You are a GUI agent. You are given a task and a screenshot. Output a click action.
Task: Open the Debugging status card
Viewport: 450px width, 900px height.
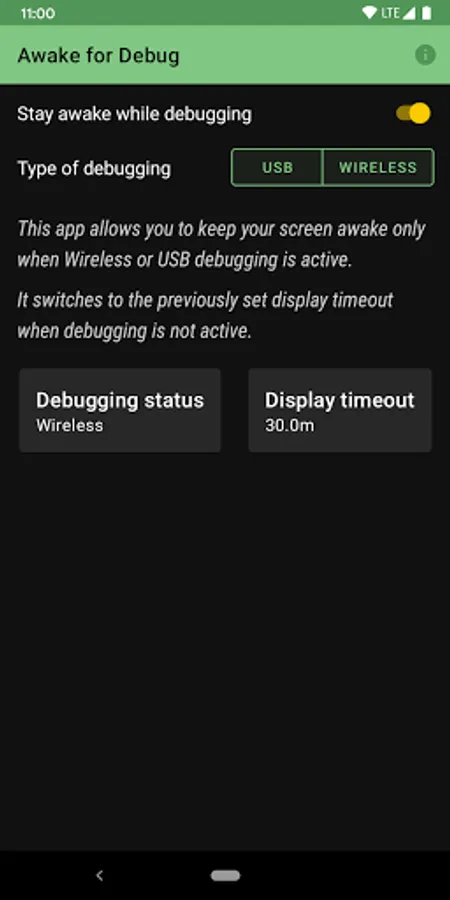click(x=120, y=410)
